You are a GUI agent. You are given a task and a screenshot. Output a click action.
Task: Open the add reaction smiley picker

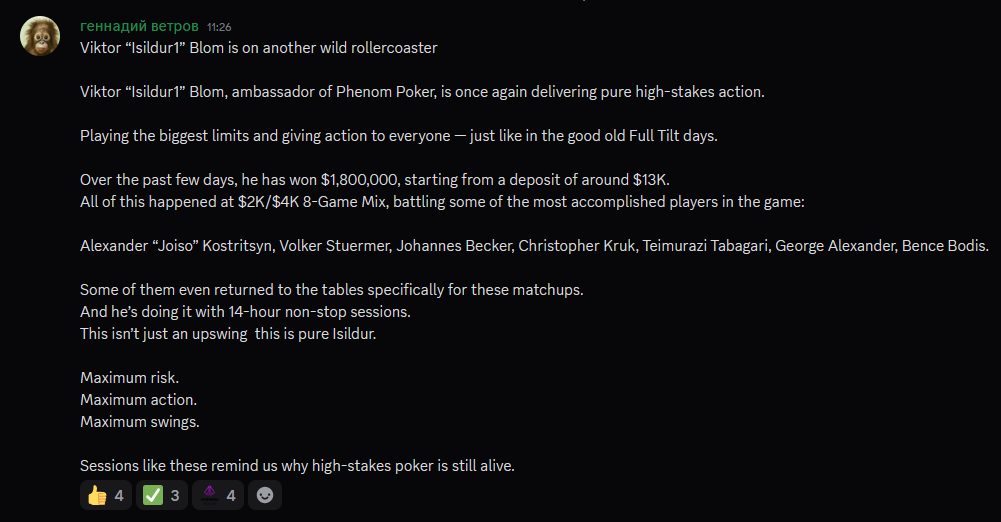tap(265, 495)
